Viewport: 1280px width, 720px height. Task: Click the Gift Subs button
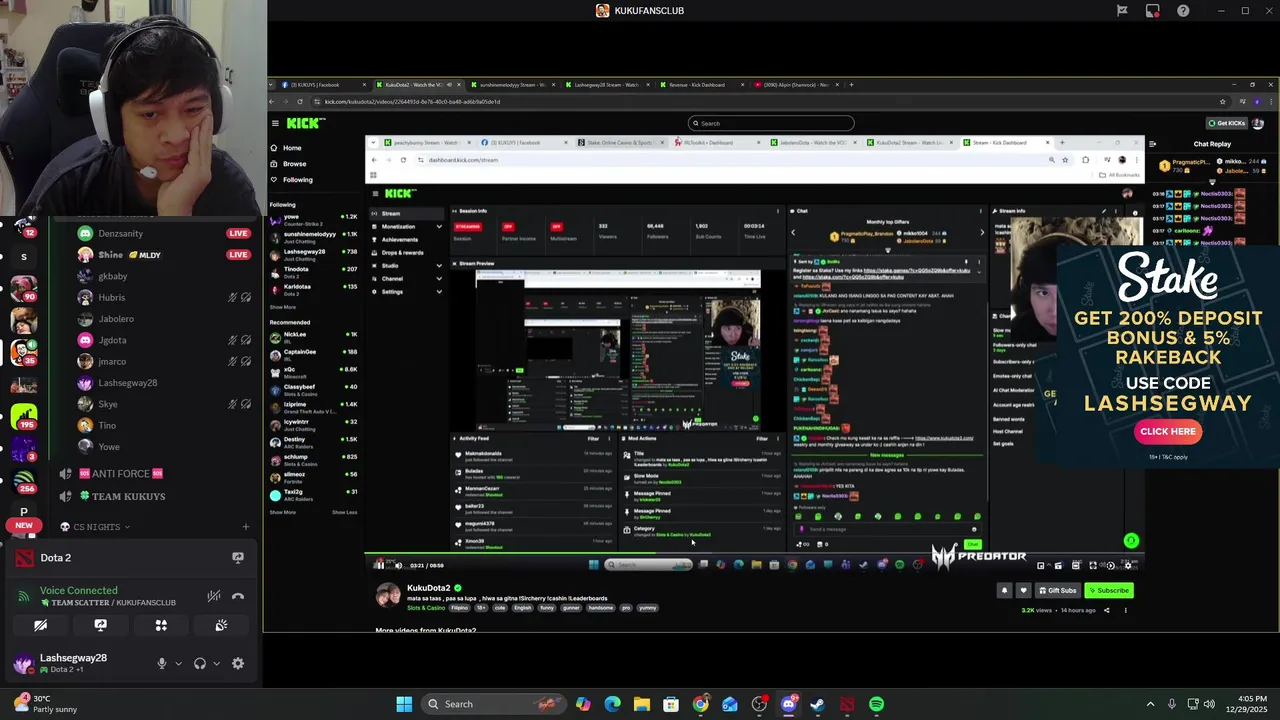[1058, 590]
